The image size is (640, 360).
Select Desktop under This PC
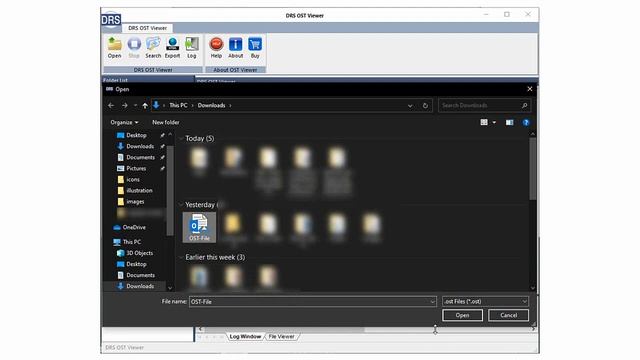coord(136,264)
